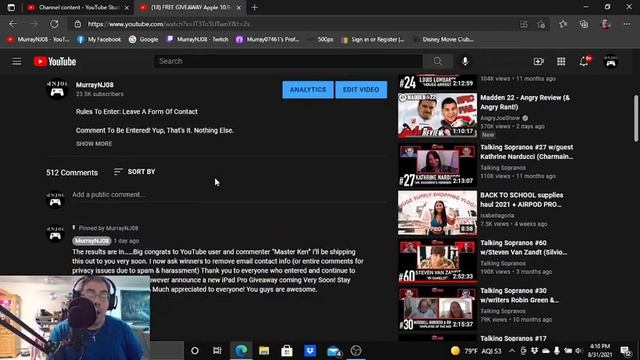Screen dimensions: 640x360
Task: Open BACK TO SCHOOL supplies haul title
Action: coord(522,200)
